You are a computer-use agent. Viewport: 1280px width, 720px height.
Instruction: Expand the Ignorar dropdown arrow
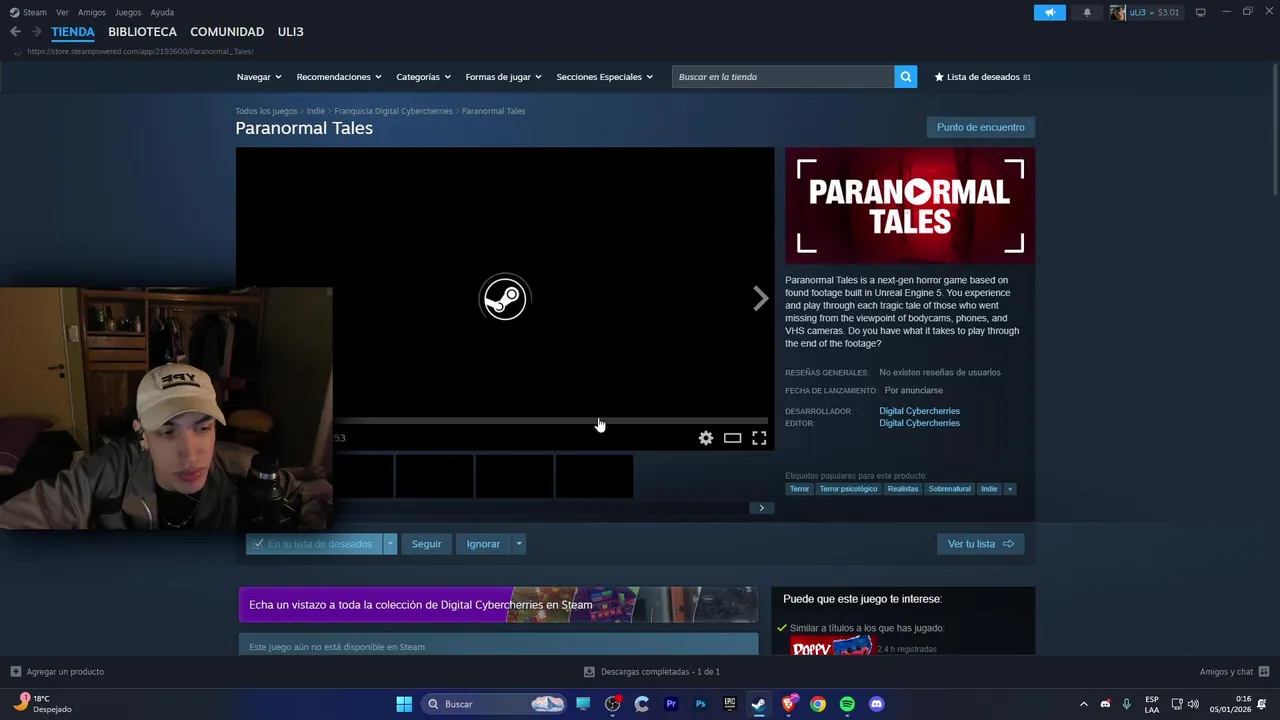[x=518, y=544]
